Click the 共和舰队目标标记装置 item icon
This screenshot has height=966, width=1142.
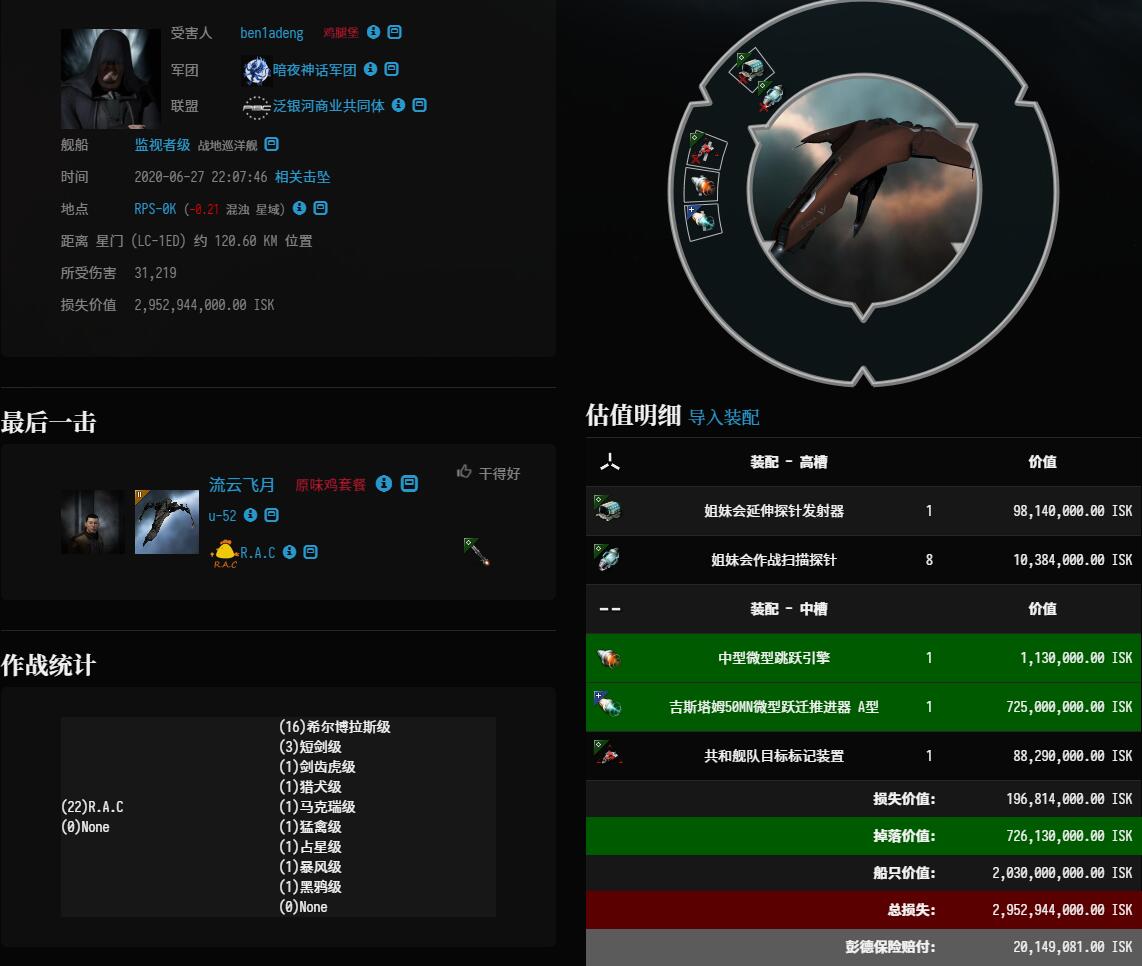pyautogui.click(x=607, y=755)
